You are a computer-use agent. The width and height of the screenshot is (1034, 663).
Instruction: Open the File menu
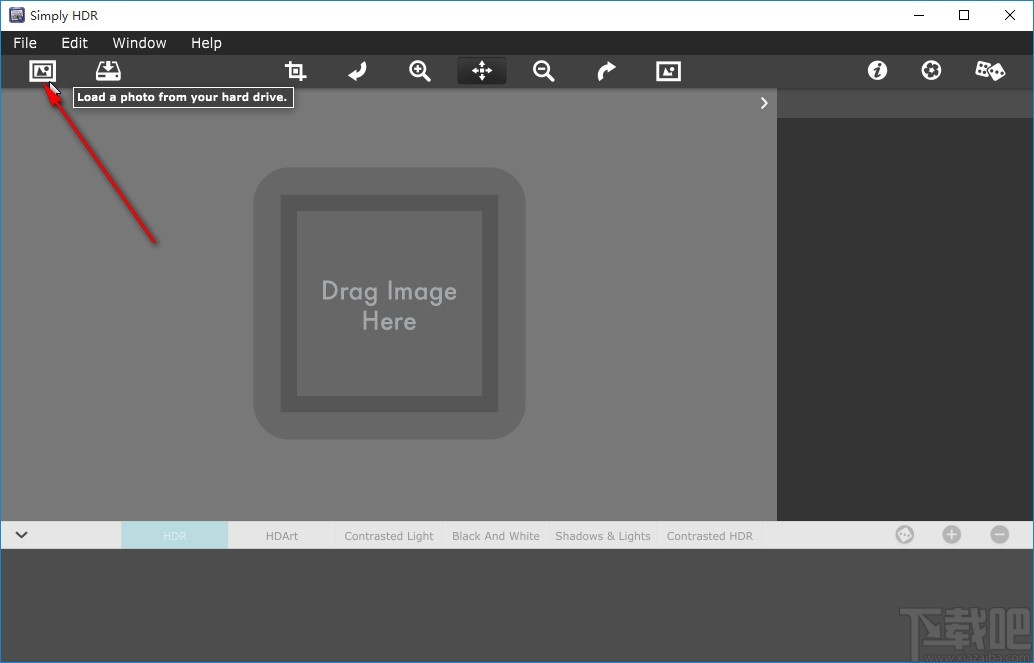[25, 43]
